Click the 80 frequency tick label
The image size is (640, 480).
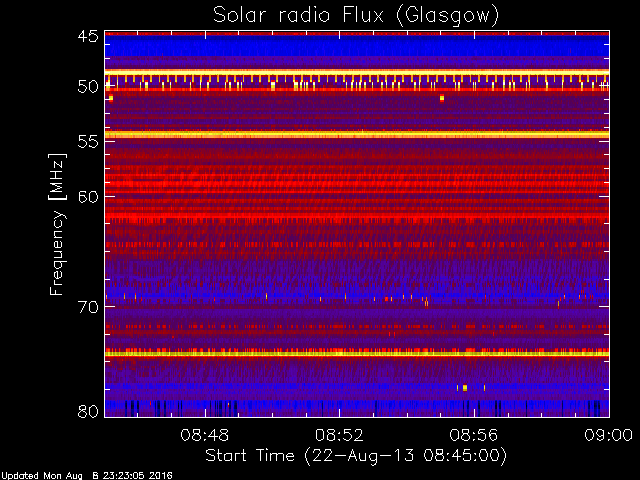point(88,411)
